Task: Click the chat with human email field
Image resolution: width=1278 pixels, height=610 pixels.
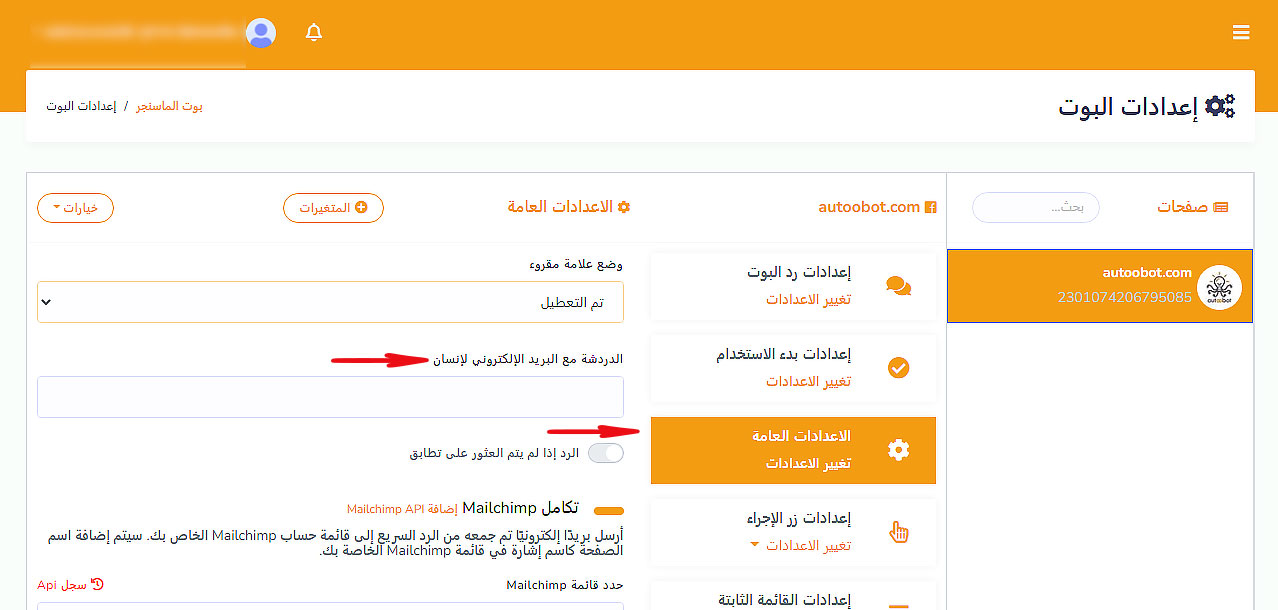Action: [x=330, y=397]
